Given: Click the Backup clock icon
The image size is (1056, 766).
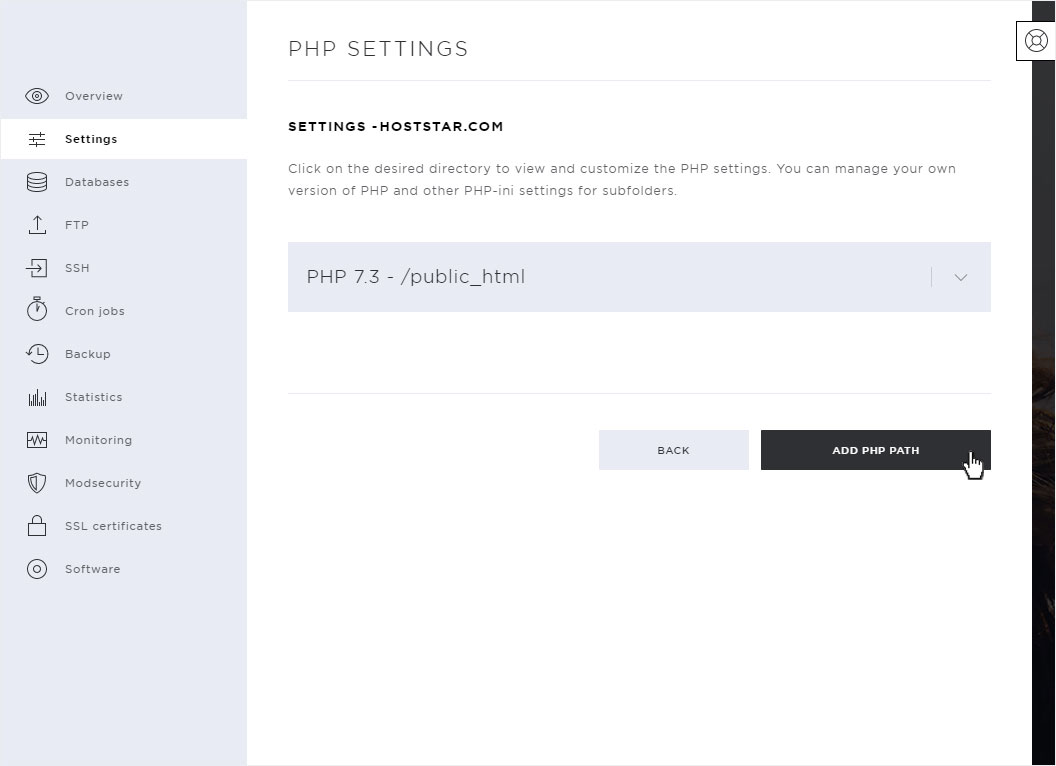Looking at the screenshot, I should 37,354.
